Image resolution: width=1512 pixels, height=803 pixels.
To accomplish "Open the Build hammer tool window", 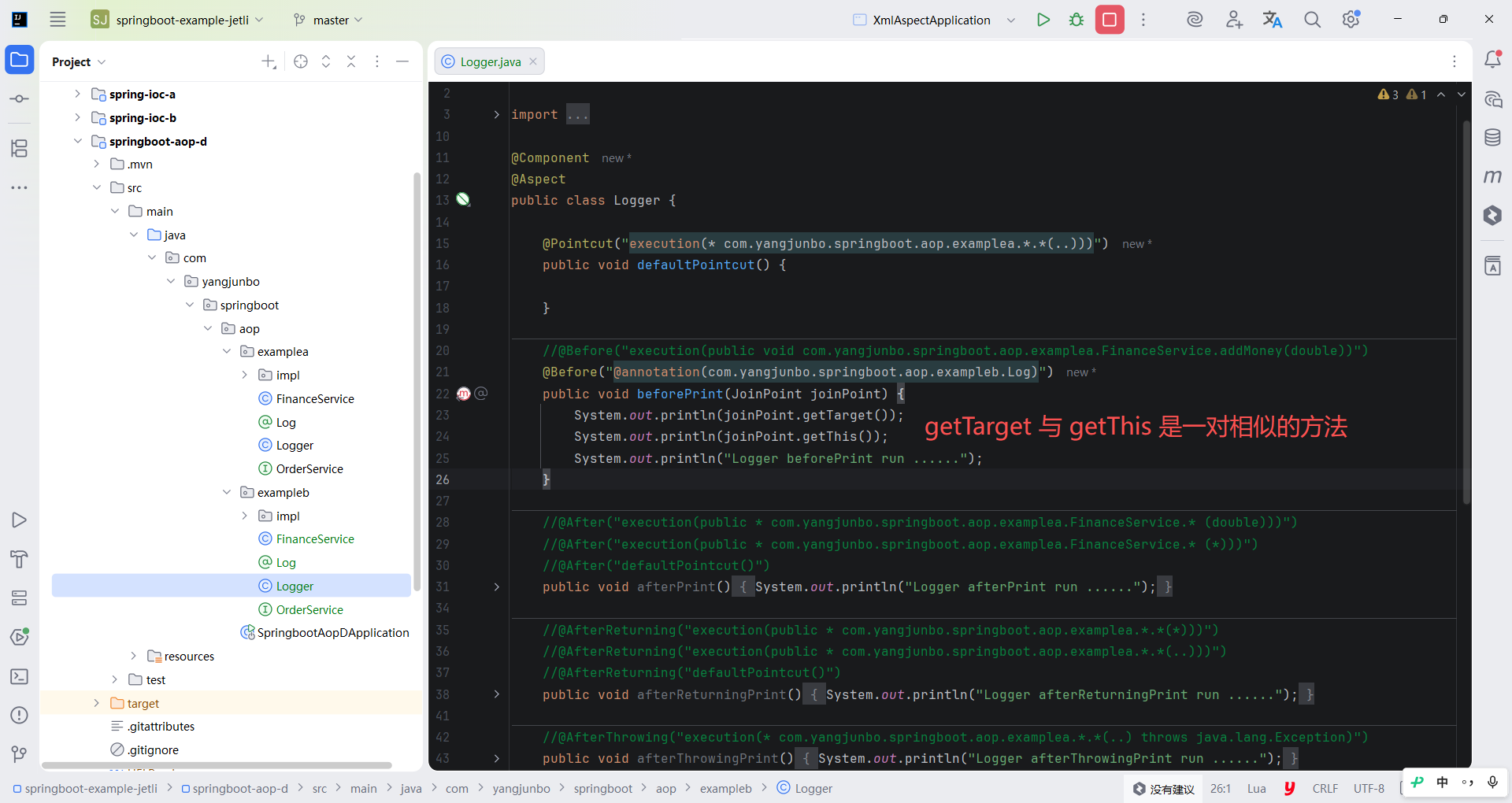I will [20, 559].
